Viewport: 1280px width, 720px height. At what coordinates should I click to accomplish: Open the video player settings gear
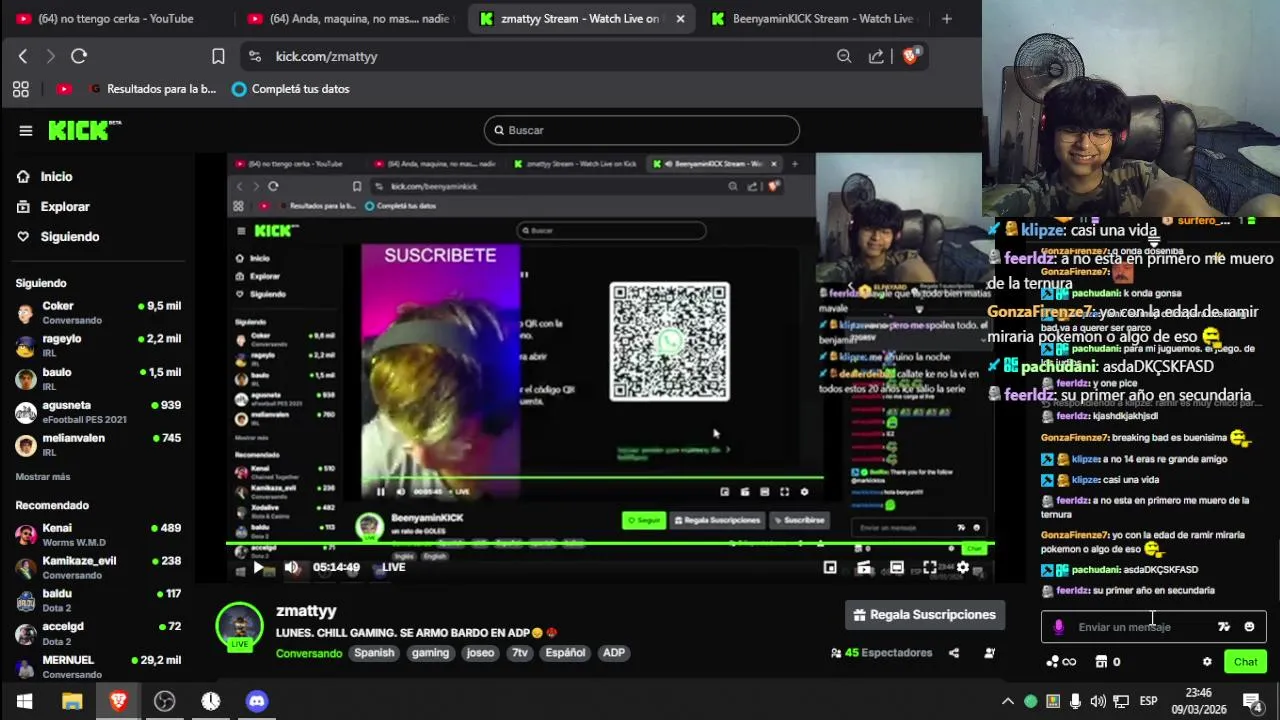963,567
